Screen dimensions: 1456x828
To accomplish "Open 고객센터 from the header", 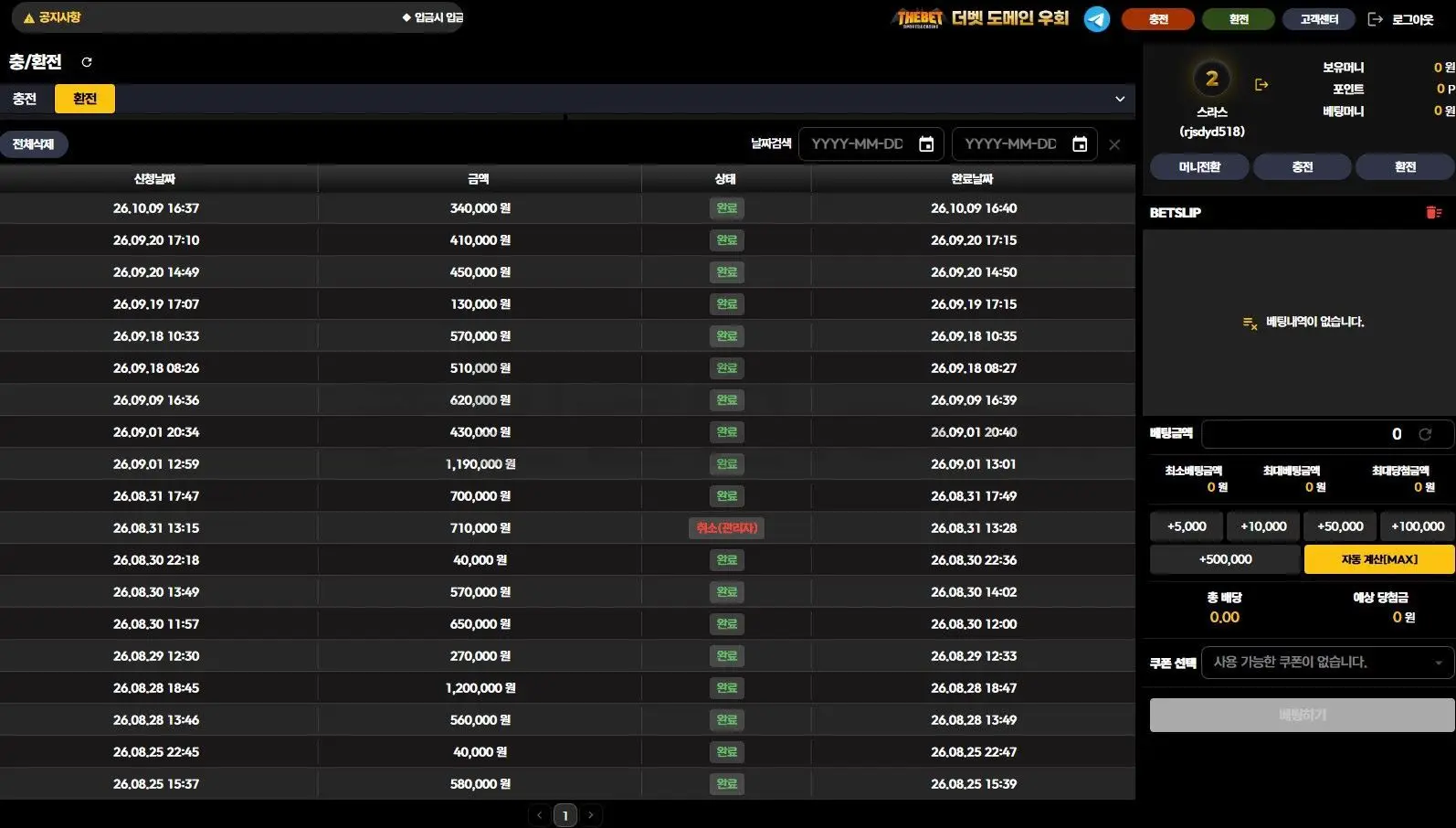I will coord(1319,19).
